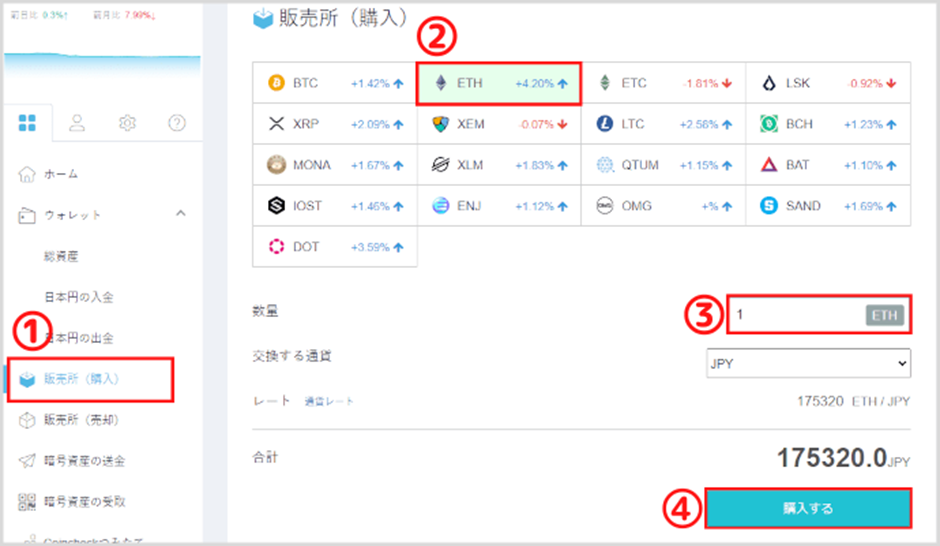
Task: Choose the SAND coin tile
Action: pyautogui.click(x=828, y=206)
